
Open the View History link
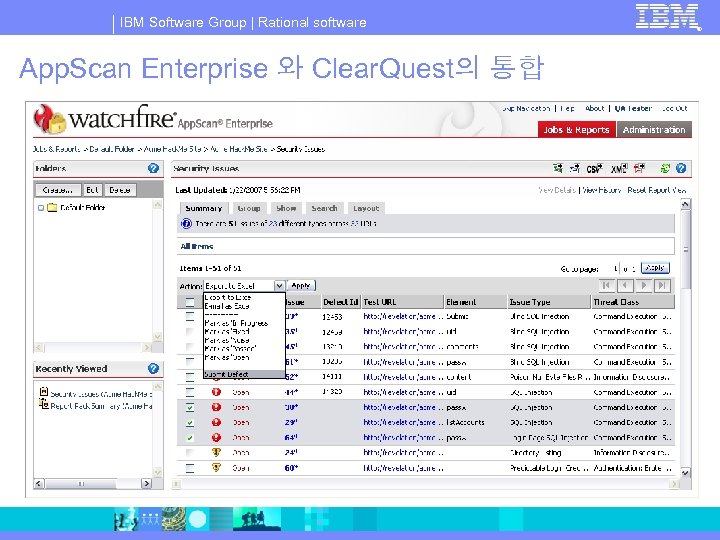pos(602,190)
